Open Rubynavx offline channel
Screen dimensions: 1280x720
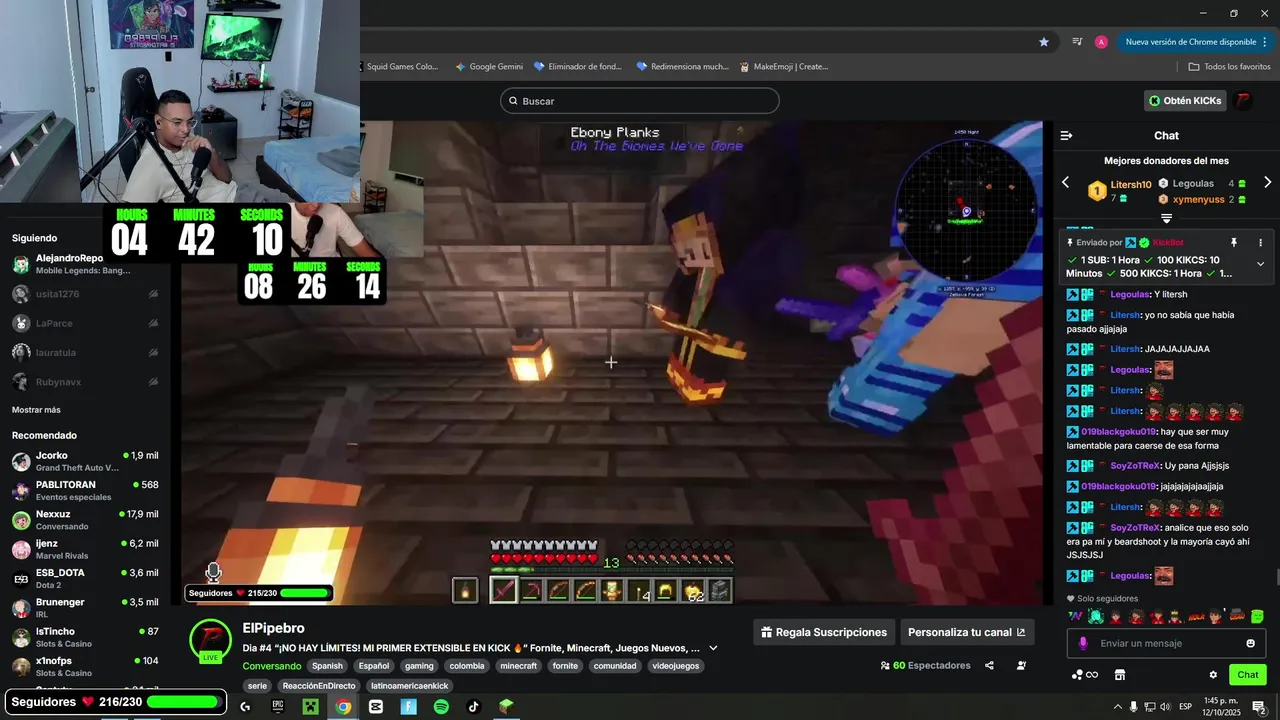pyautogui.click(x=85, y=381)
